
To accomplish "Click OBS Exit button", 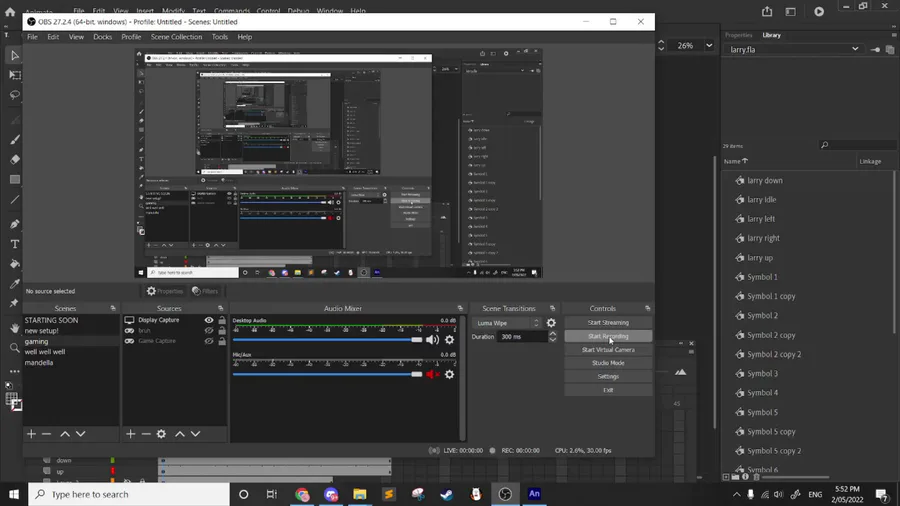I will (608, 390).
